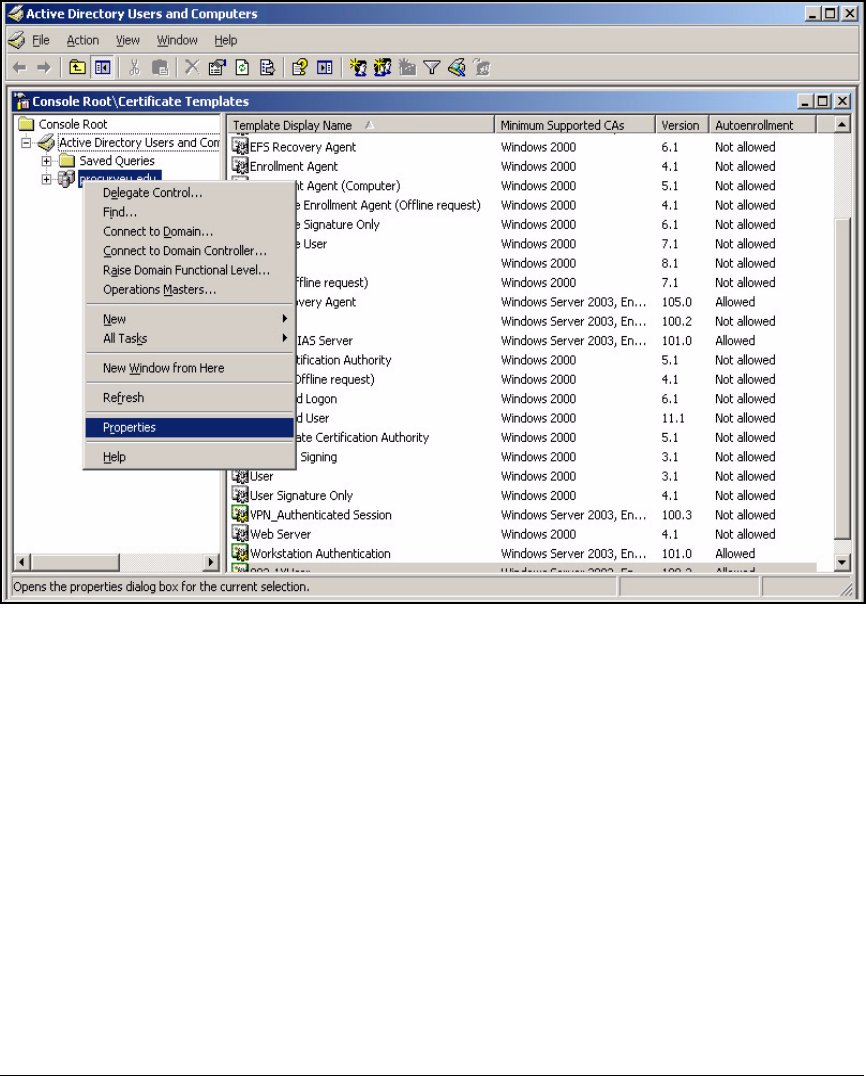Click the Refresh toolbar icon

click(242, 67)
